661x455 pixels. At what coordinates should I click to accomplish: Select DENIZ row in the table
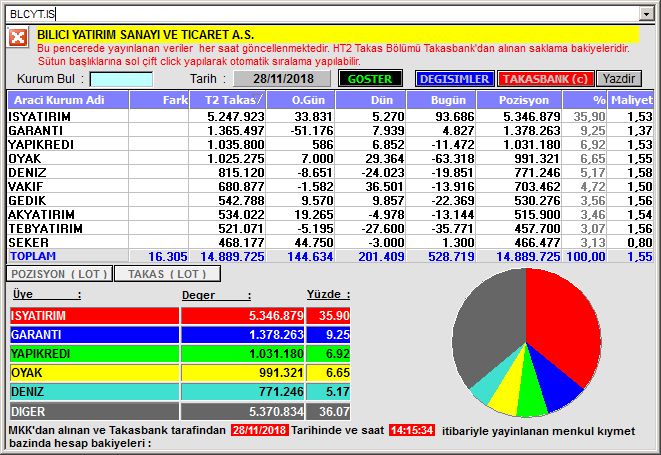click(330, 172)
